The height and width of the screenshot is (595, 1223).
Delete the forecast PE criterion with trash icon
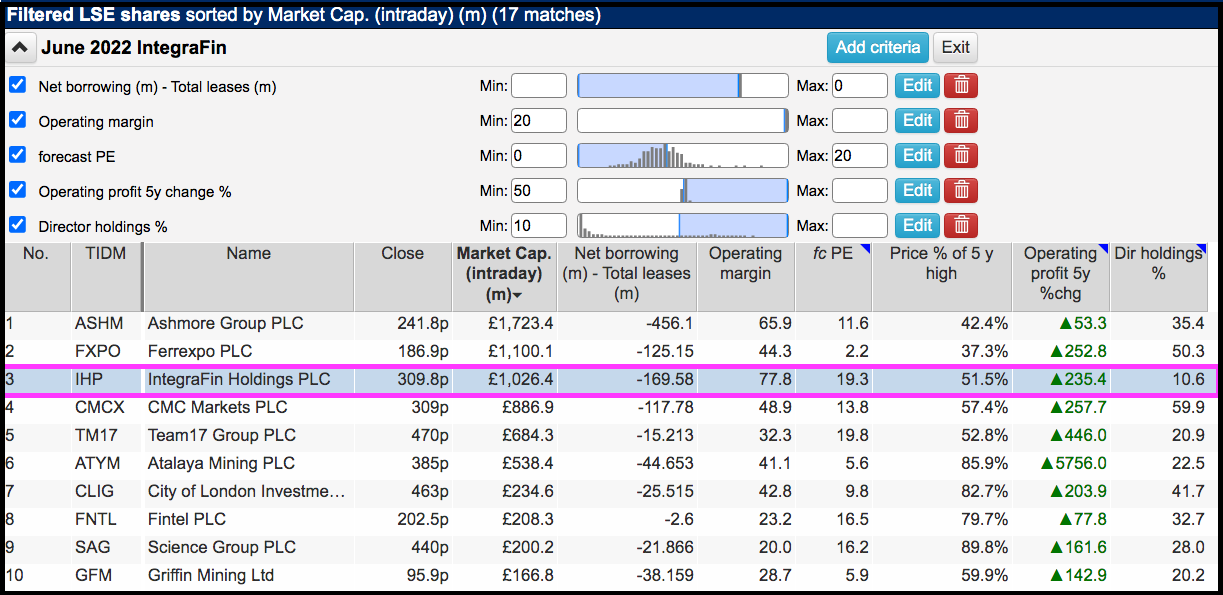(961, 155)
